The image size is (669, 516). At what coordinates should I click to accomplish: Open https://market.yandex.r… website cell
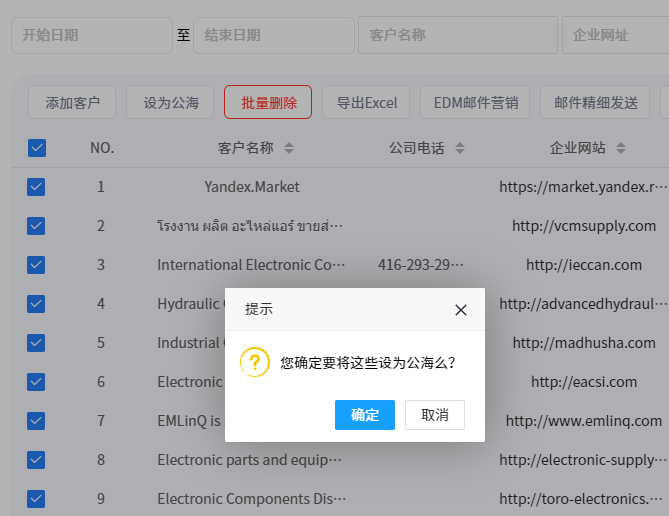pos(583,187)
